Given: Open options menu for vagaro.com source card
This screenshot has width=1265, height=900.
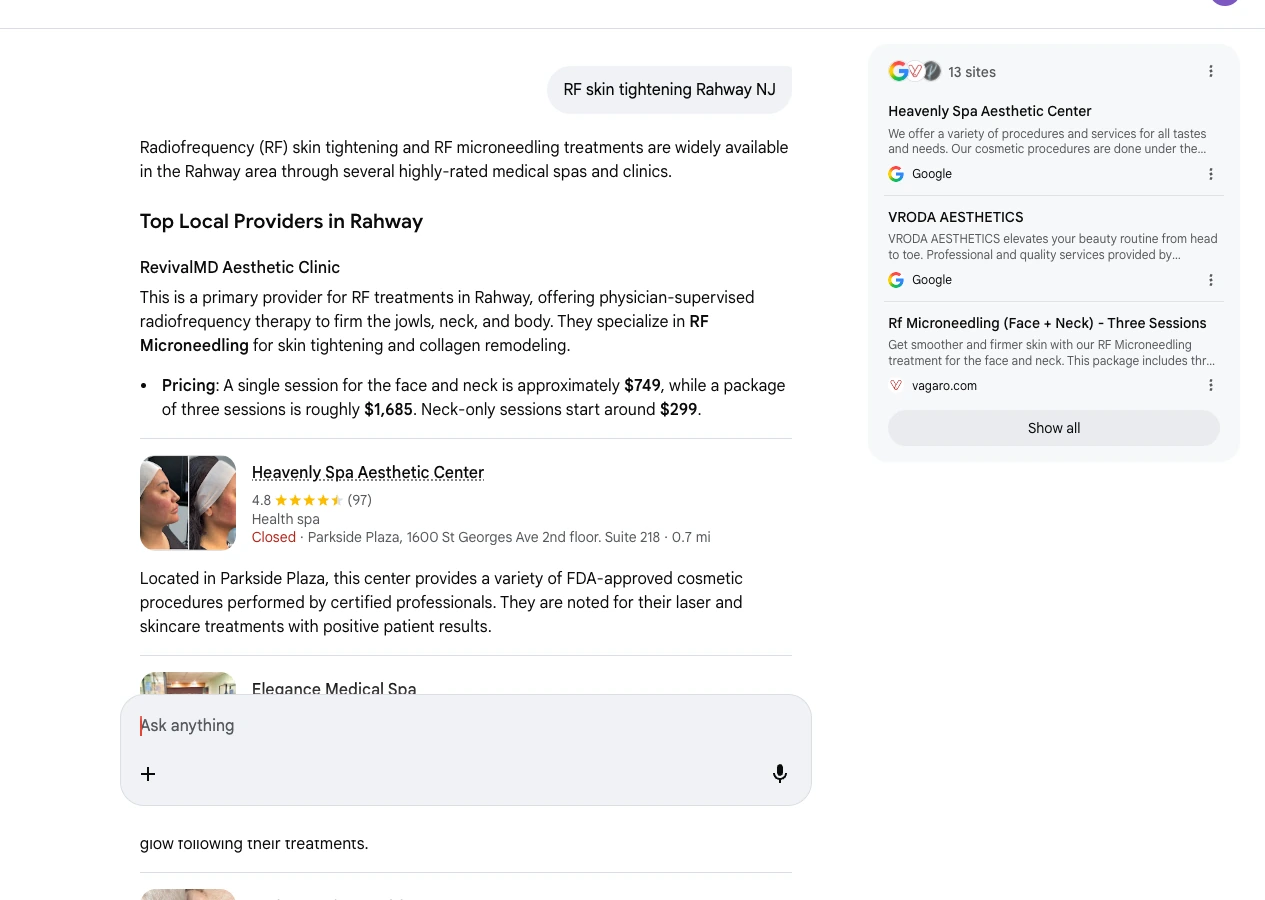Looking at the screenshot, I should pos(1210,385).
